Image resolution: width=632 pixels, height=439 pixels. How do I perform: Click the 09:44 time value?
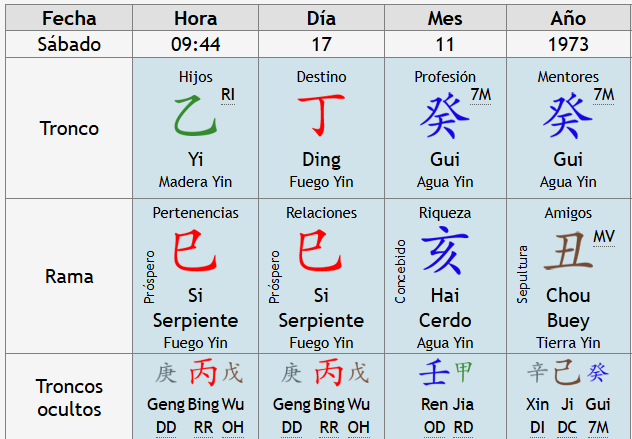195,45
